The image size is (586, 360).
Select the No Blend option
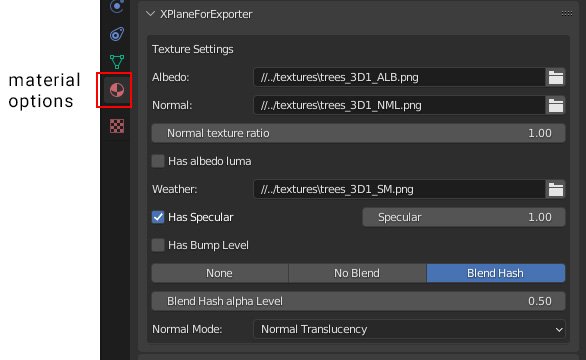[357, 273]
